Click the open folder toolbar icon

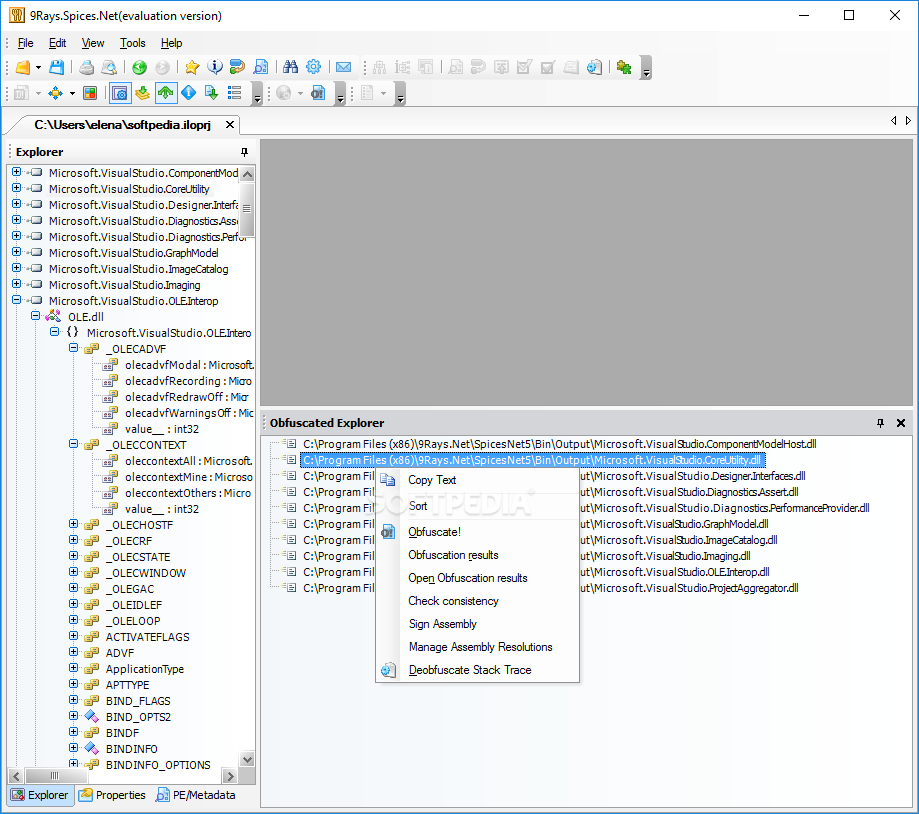tap(22, 67)
